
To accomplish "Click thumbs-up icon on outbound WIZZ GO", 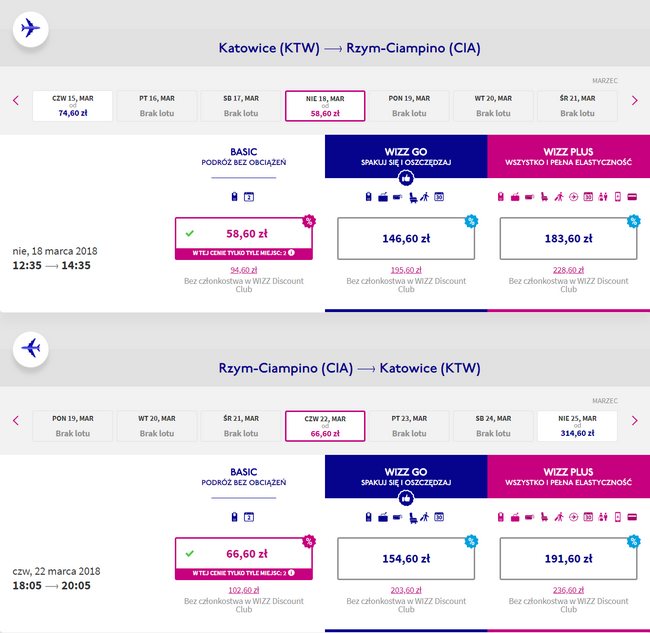I will (x=406, y=179).
